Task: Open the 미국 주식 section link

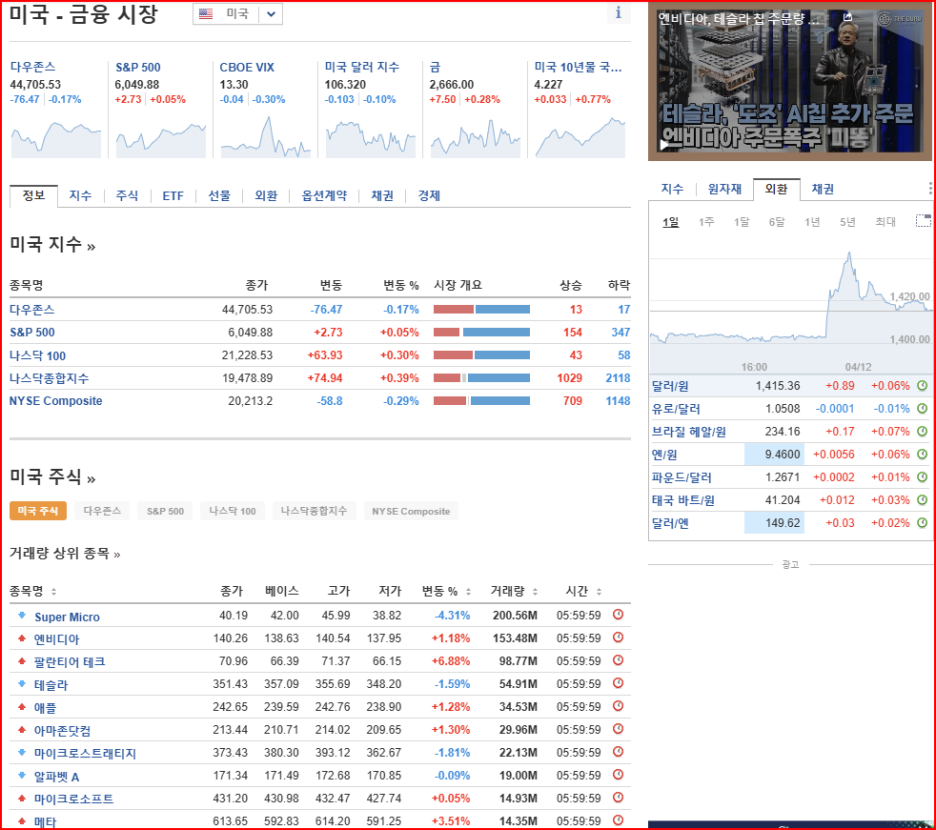Action: tap(53, 477)
